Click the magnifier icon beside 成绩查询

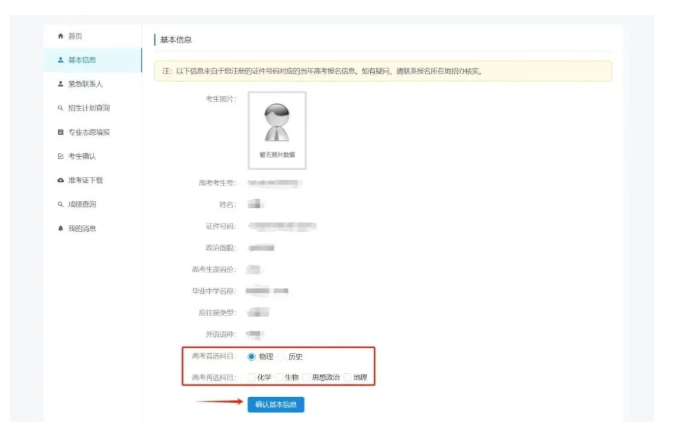pyautogui.click(x=60, y=204)
